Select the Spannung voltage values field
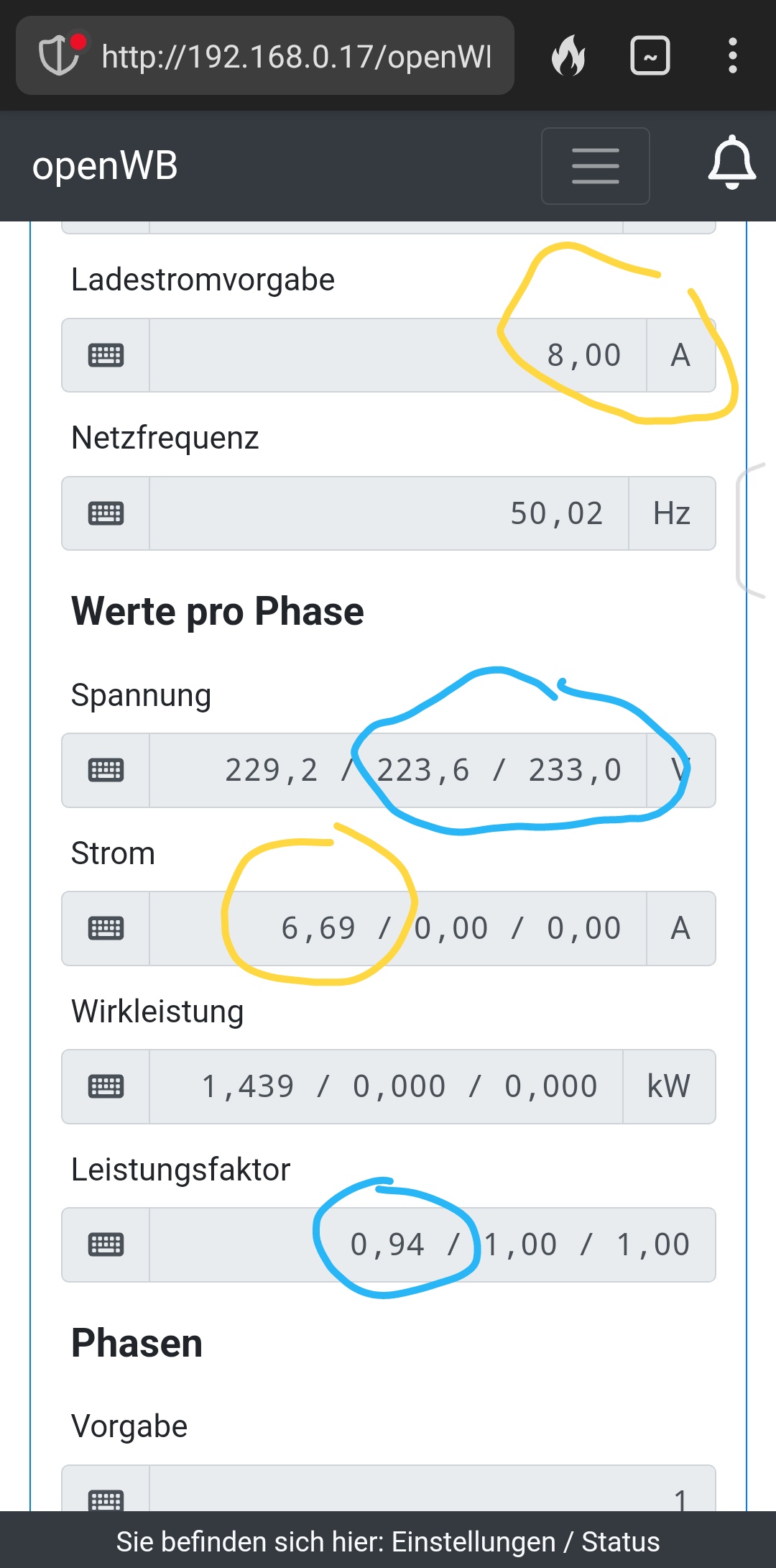The width and height of the screenshot is (776, 1568). (397, 770)
